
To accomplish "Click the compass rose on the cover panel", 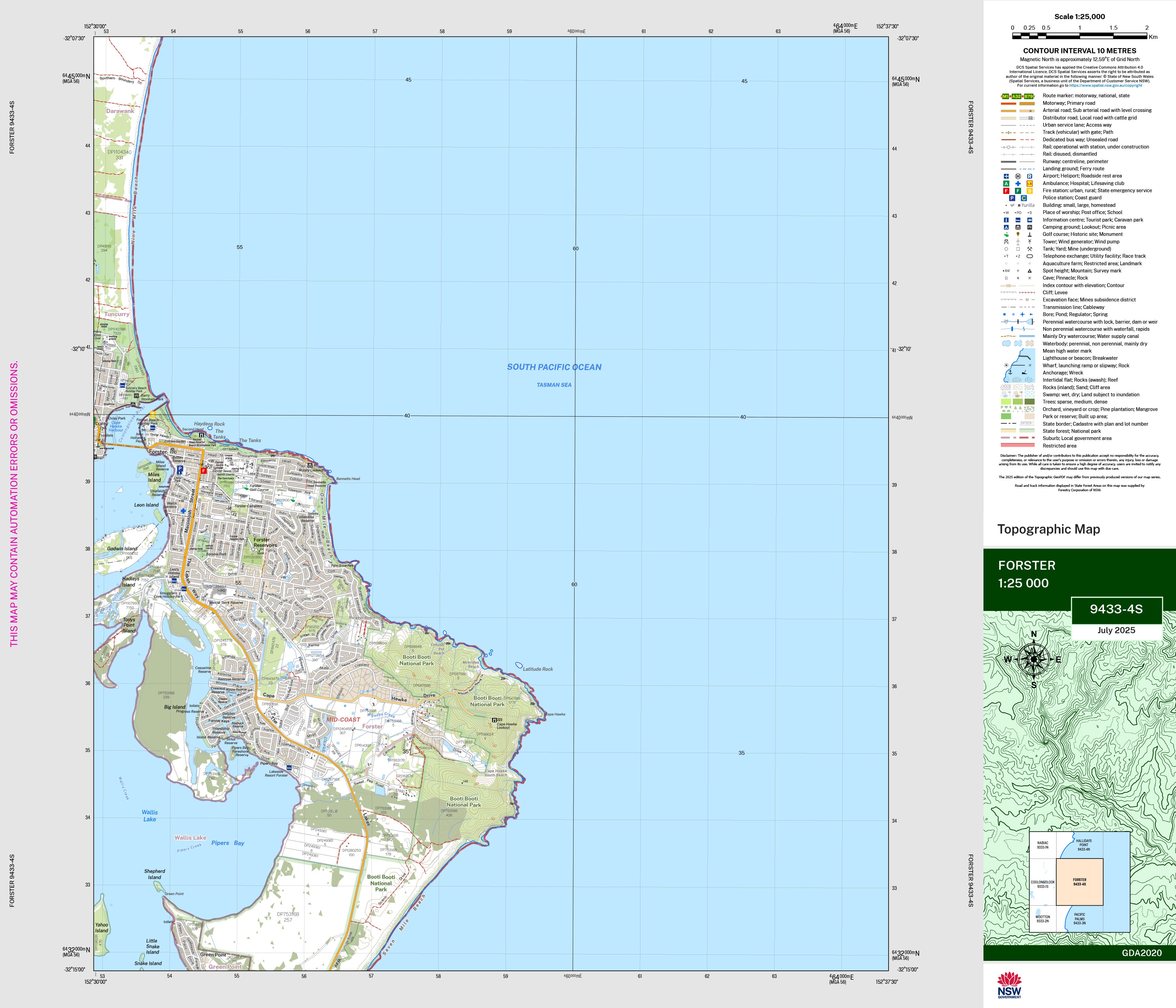I will tap(1034, 659).
